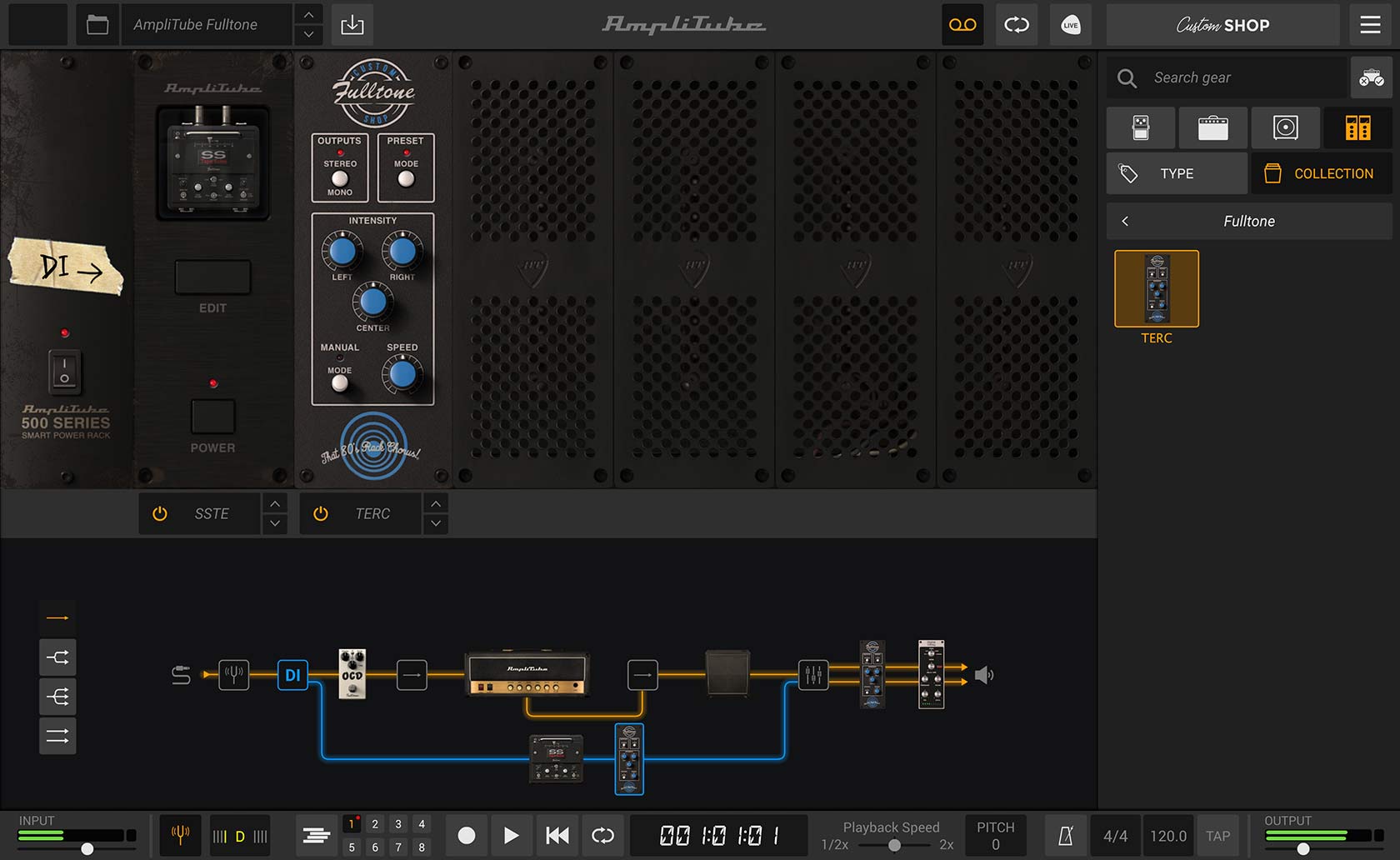
Task: Click the TAP tempo button
Action: (1217, 836)
